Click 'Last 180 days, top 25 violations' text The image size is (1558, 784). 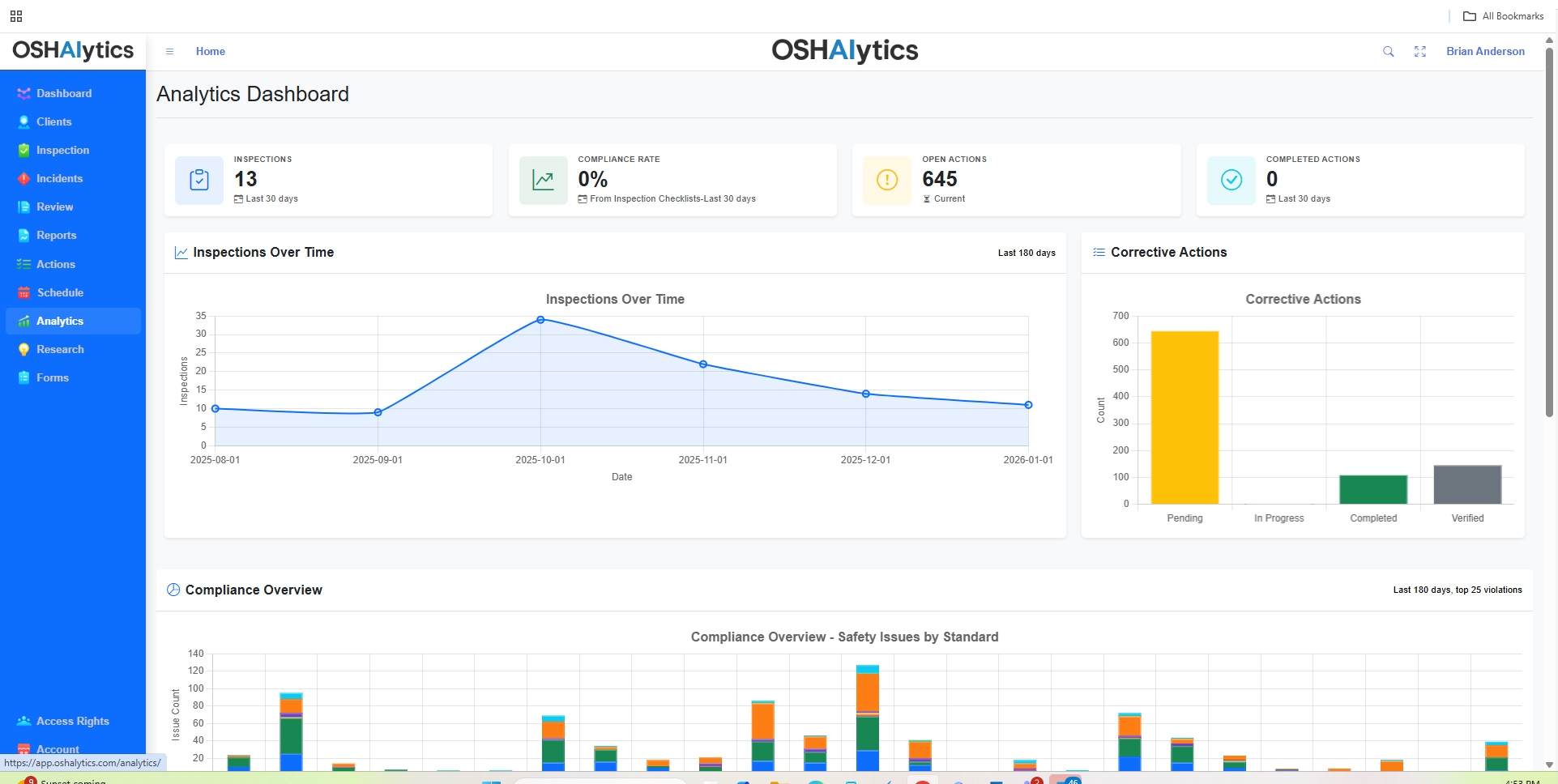point(1458,590)
